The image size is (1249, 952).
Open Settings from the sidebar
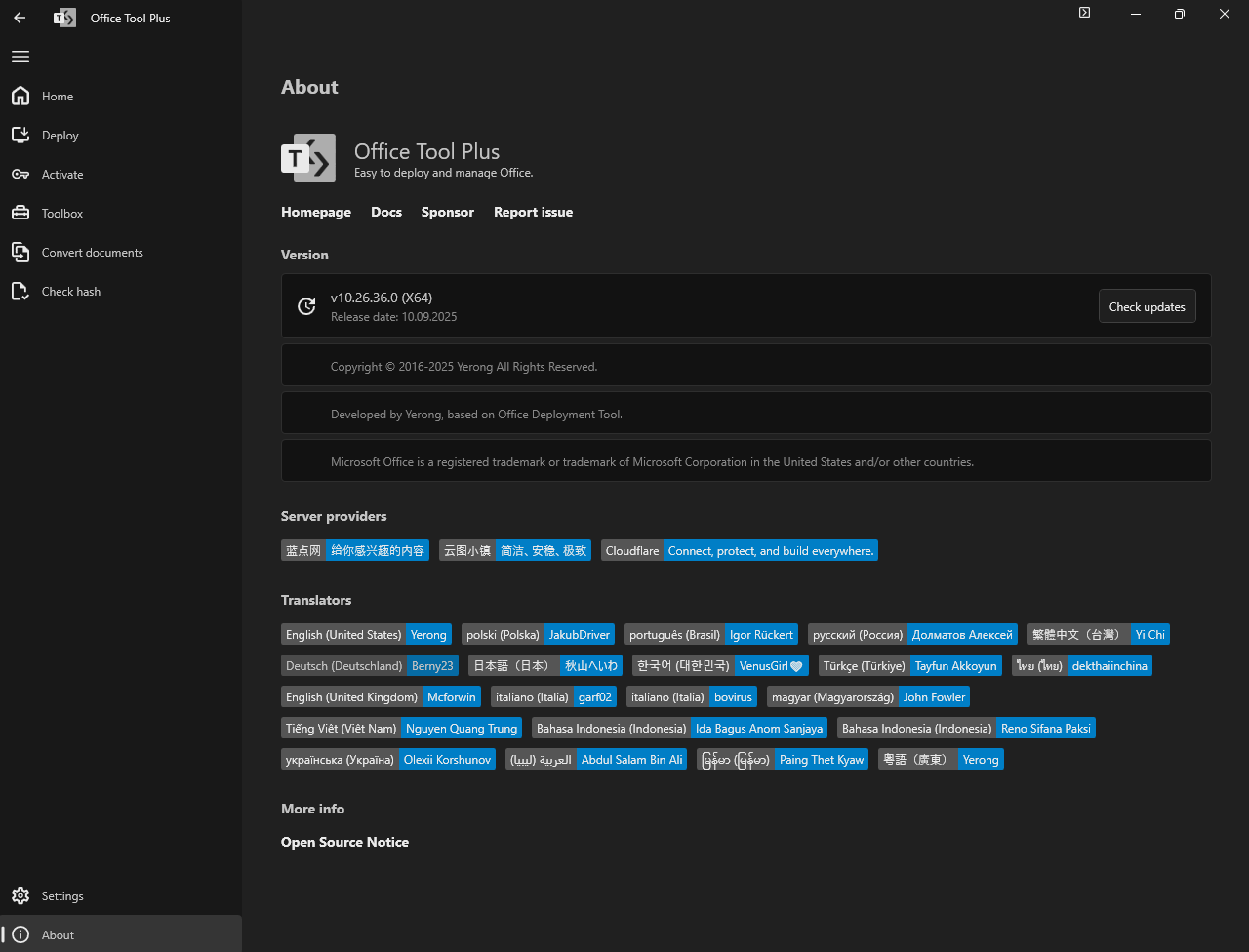pyautogui.click(x=121, y=895)
